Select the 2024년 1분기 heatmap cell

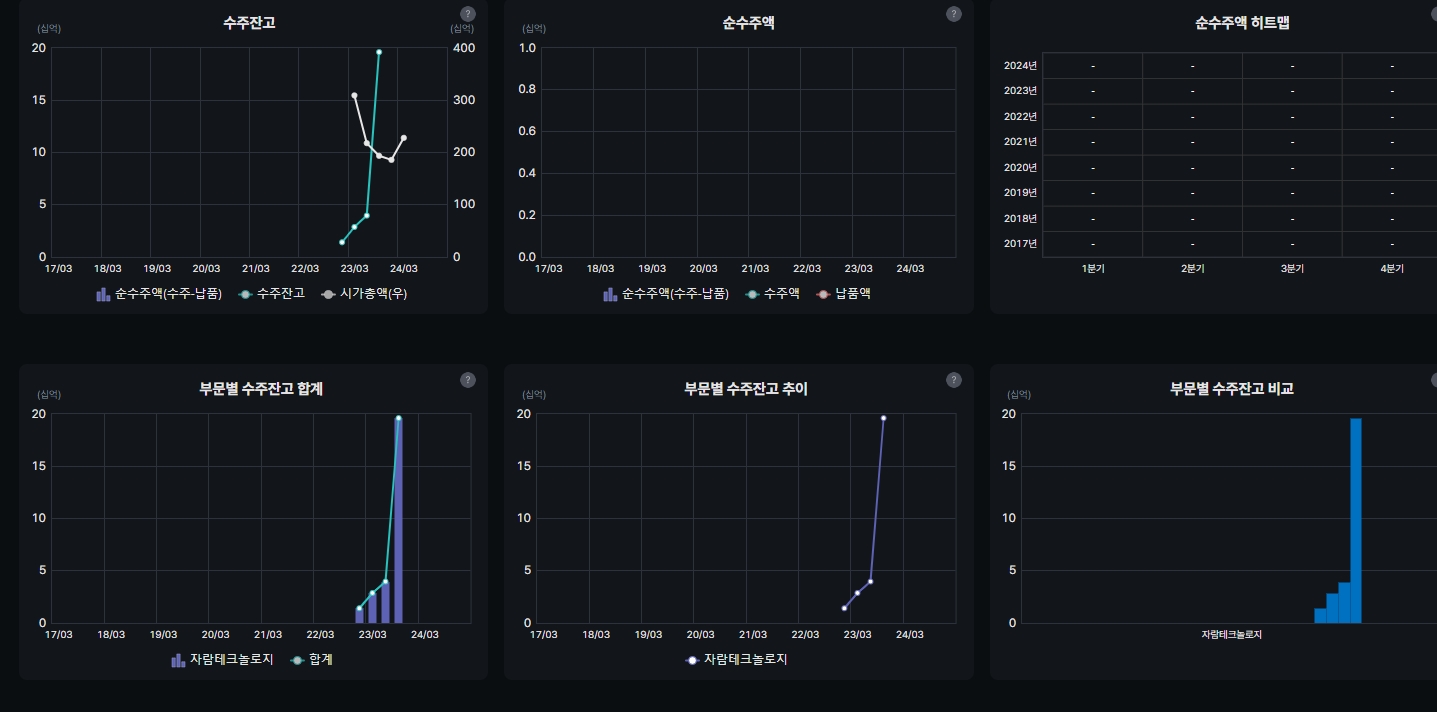1092,66
